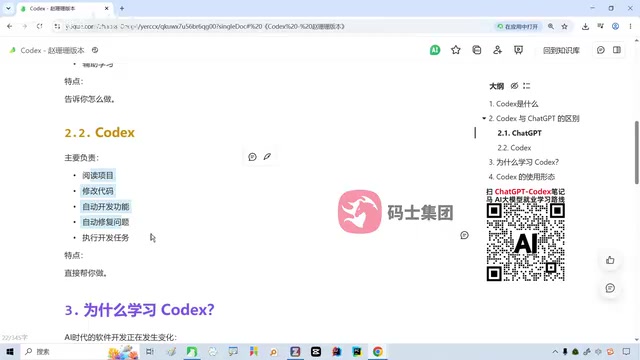Screen dimensions: 640x360
Task: Click the '自动开发功能' bullet text
Action: (106, 207)
